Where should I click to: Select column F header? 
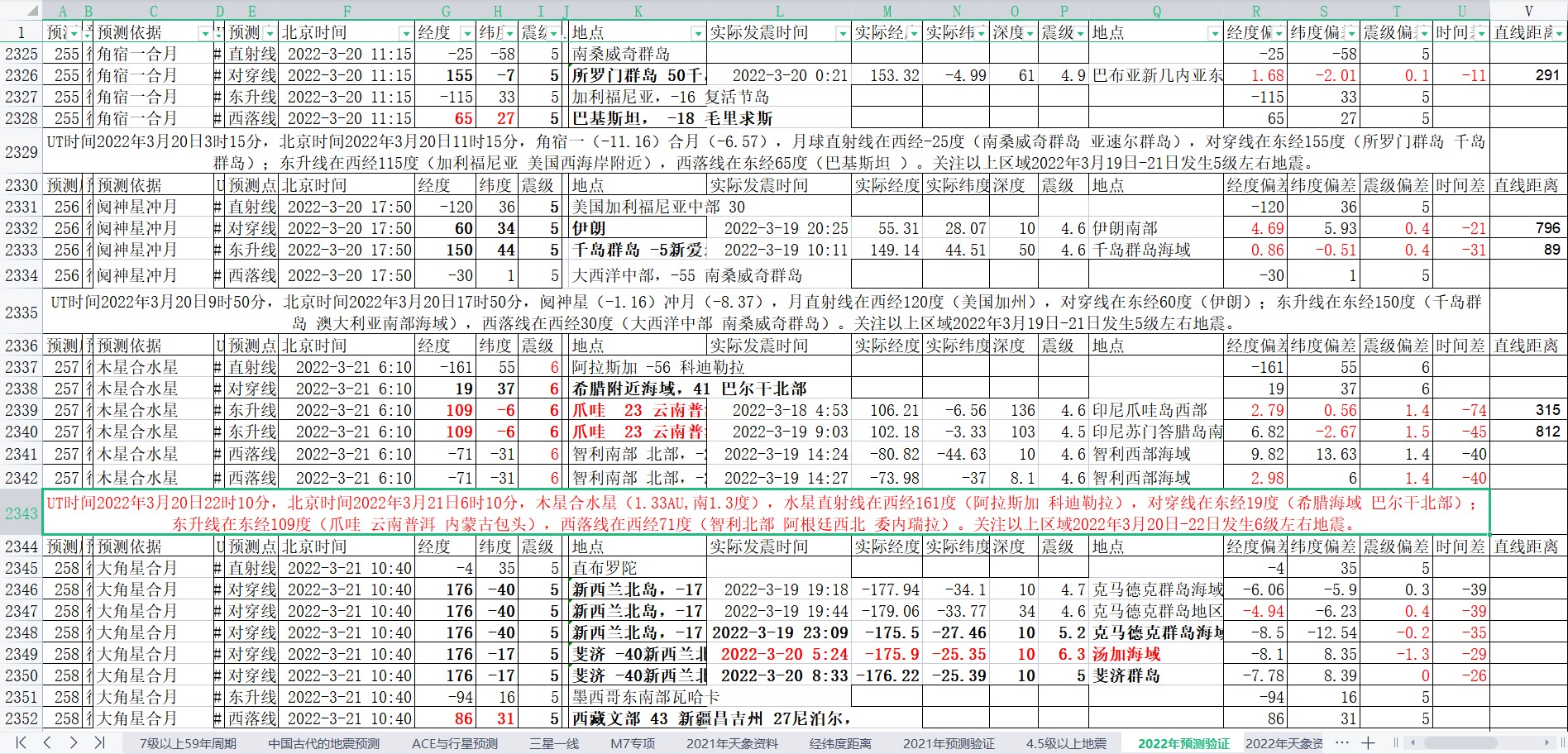347,12
